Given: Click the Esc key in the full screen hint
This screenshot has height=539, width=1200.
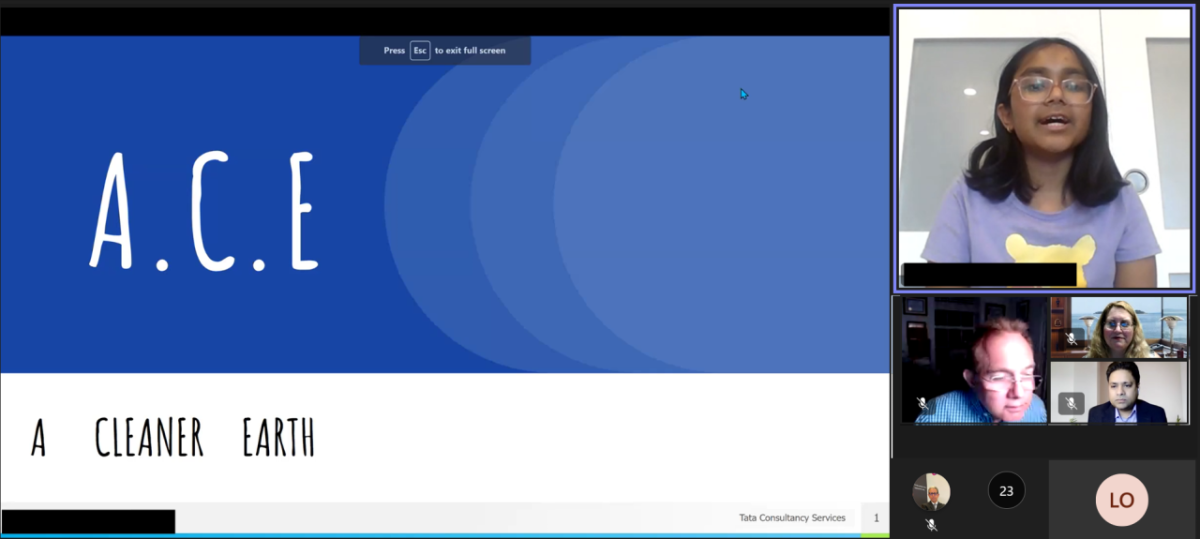Looking at the screenshot, I should 420,50.
